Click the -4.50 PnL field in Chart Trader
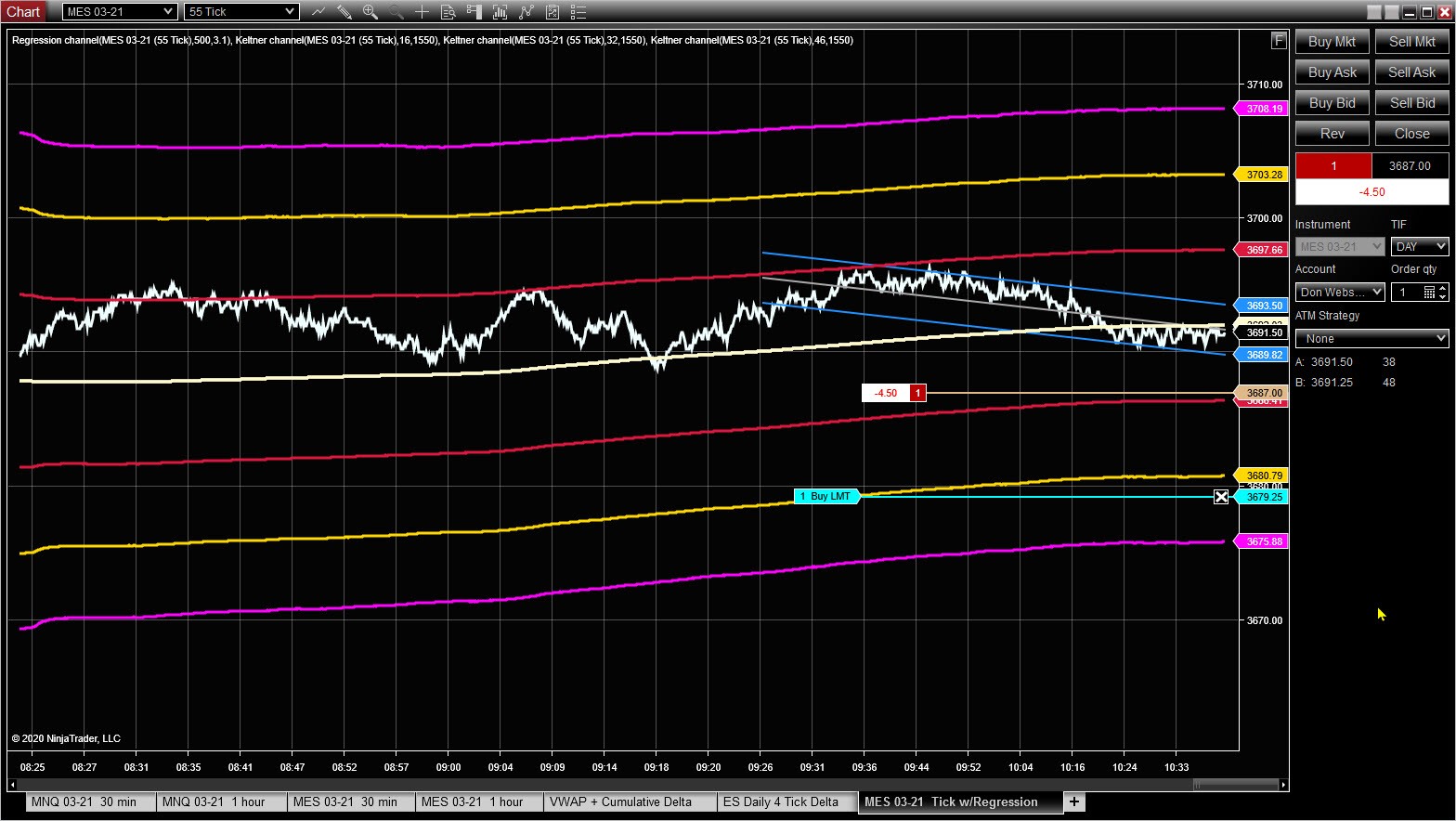 pos(1371,192)
